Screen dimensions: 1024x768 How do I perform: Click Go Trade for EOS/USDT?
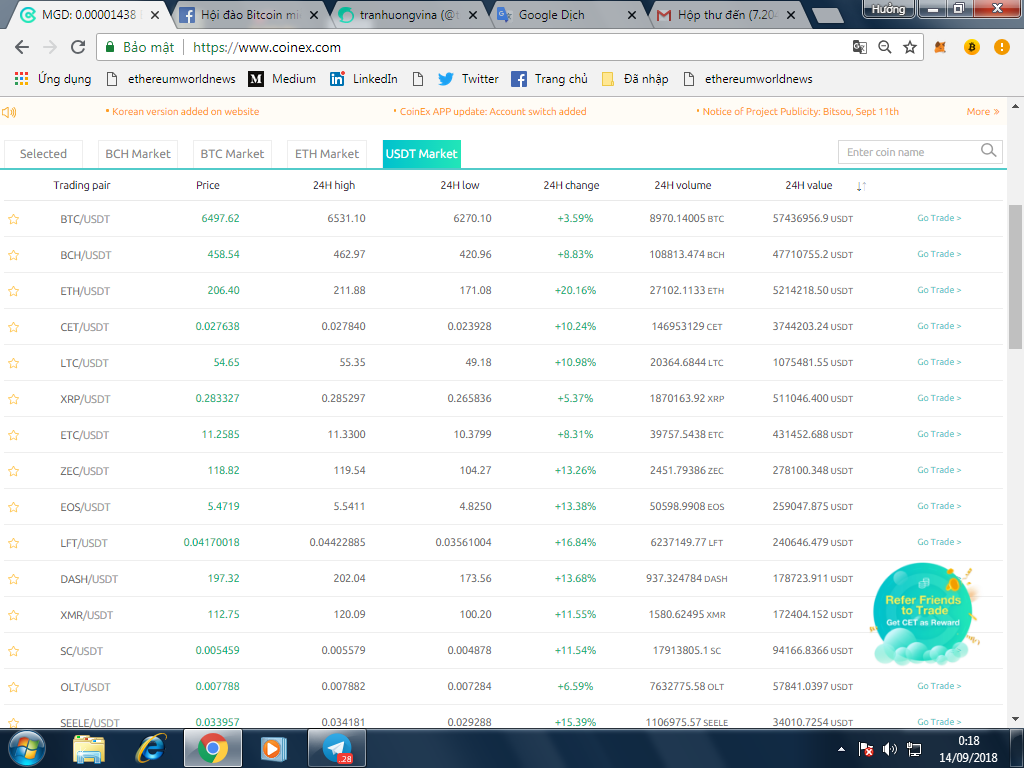click(x=939, y=506)
